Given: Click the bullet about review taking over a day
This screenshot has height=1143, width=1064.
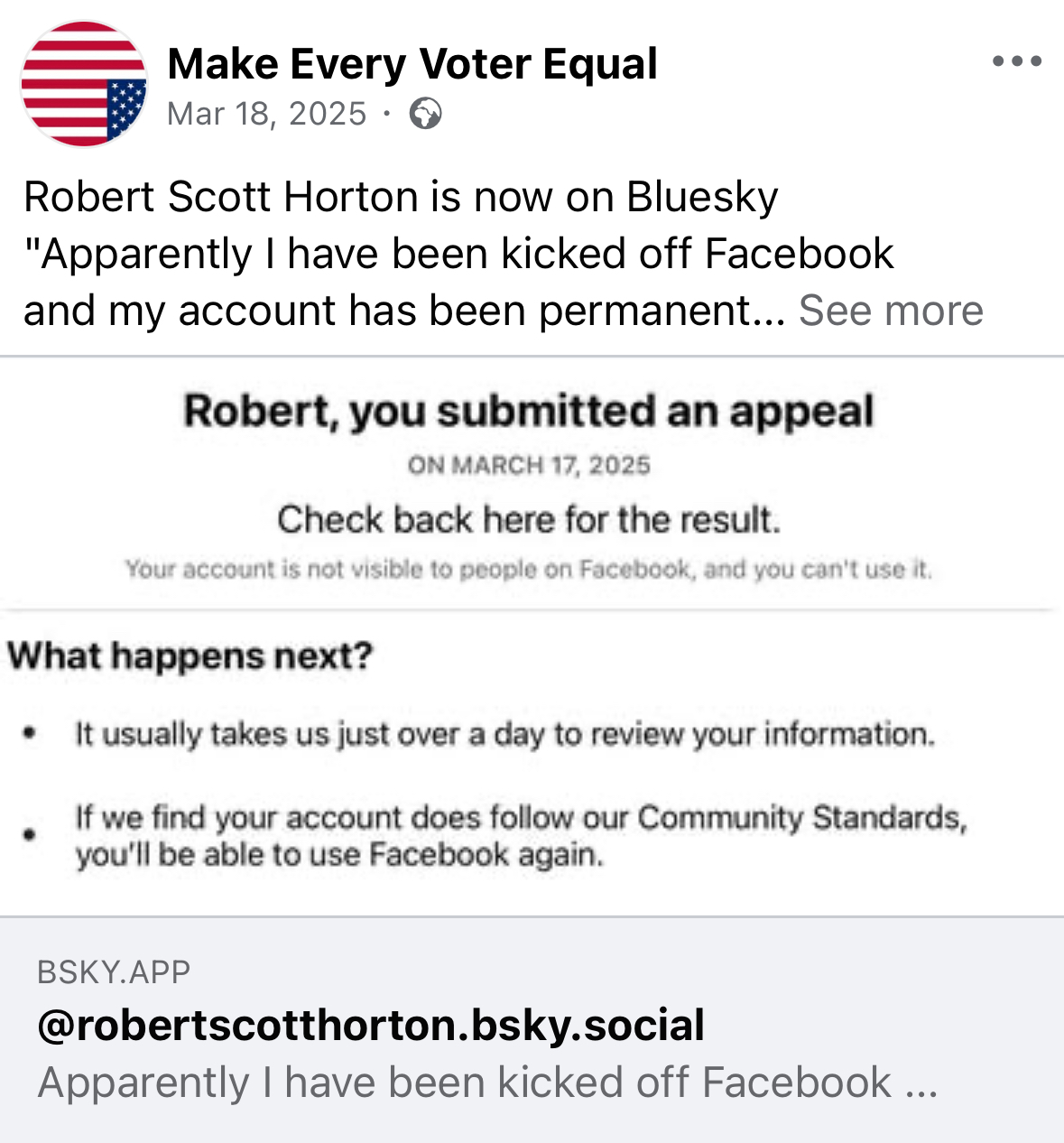Looking at the screenshot, I should coord(504,733).
